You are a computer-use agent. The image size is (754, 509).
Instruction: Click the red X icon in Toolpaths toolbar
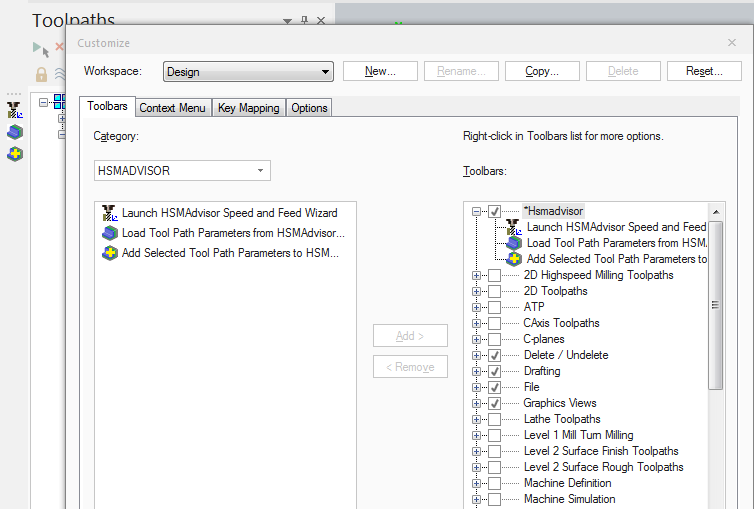pyautogui.click(x=59, y=47)
